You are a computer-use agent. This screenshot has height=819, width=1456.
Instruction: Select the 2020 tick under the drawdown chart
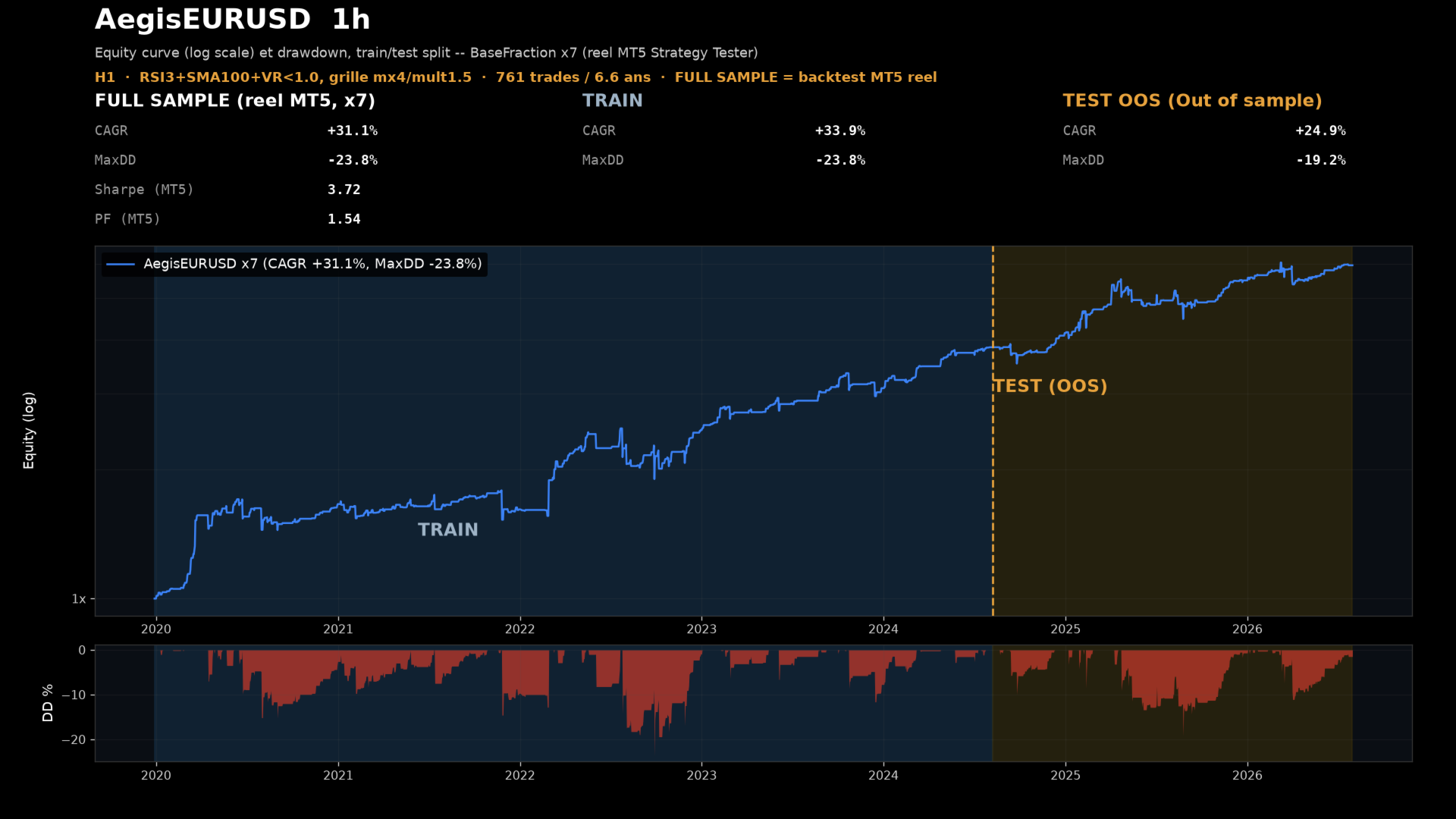click(x=156, y=775)
